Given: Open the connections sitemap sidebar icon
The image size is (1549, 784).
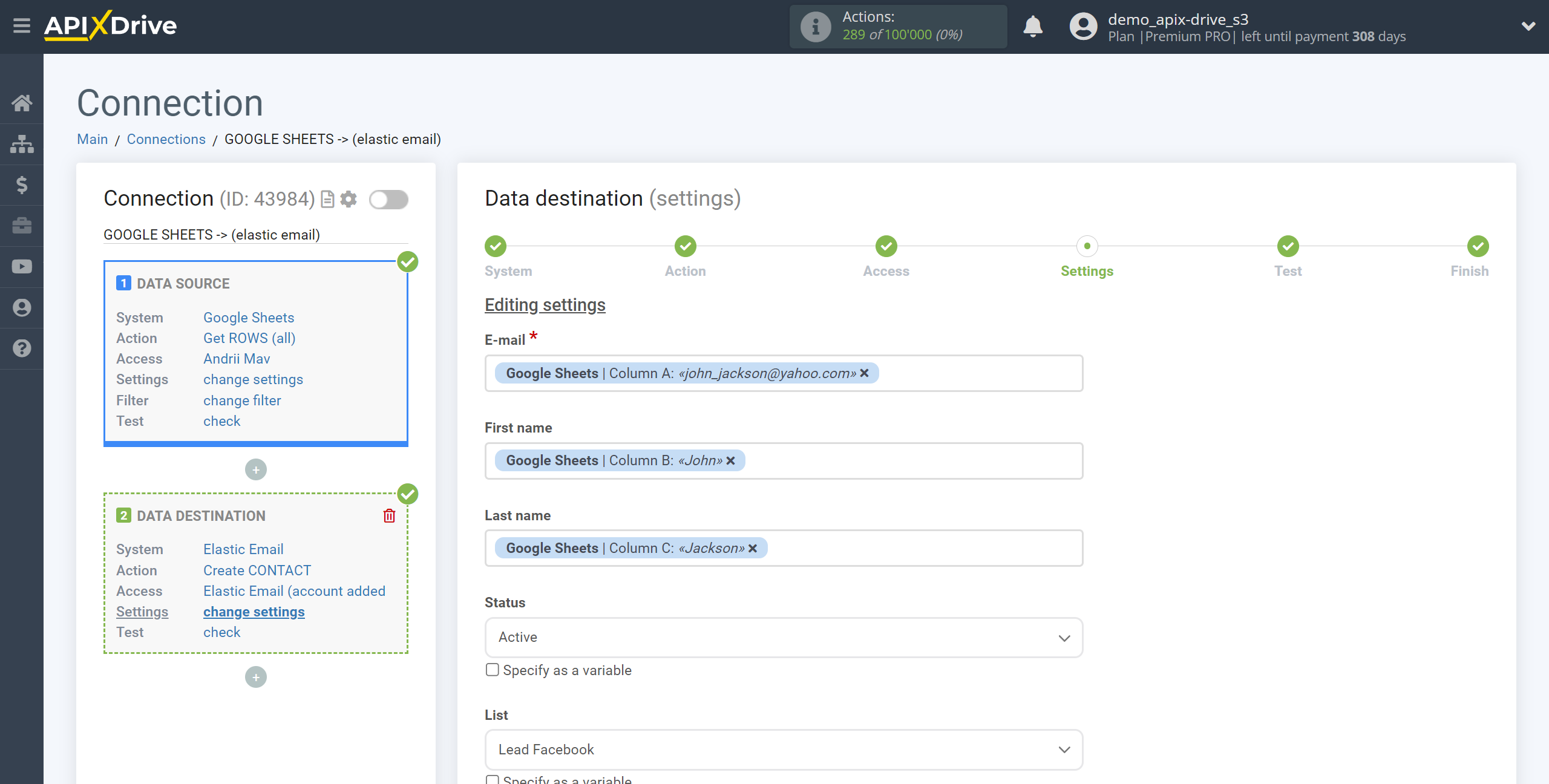Looking at the screenshot, I should (x=22, y=144).
